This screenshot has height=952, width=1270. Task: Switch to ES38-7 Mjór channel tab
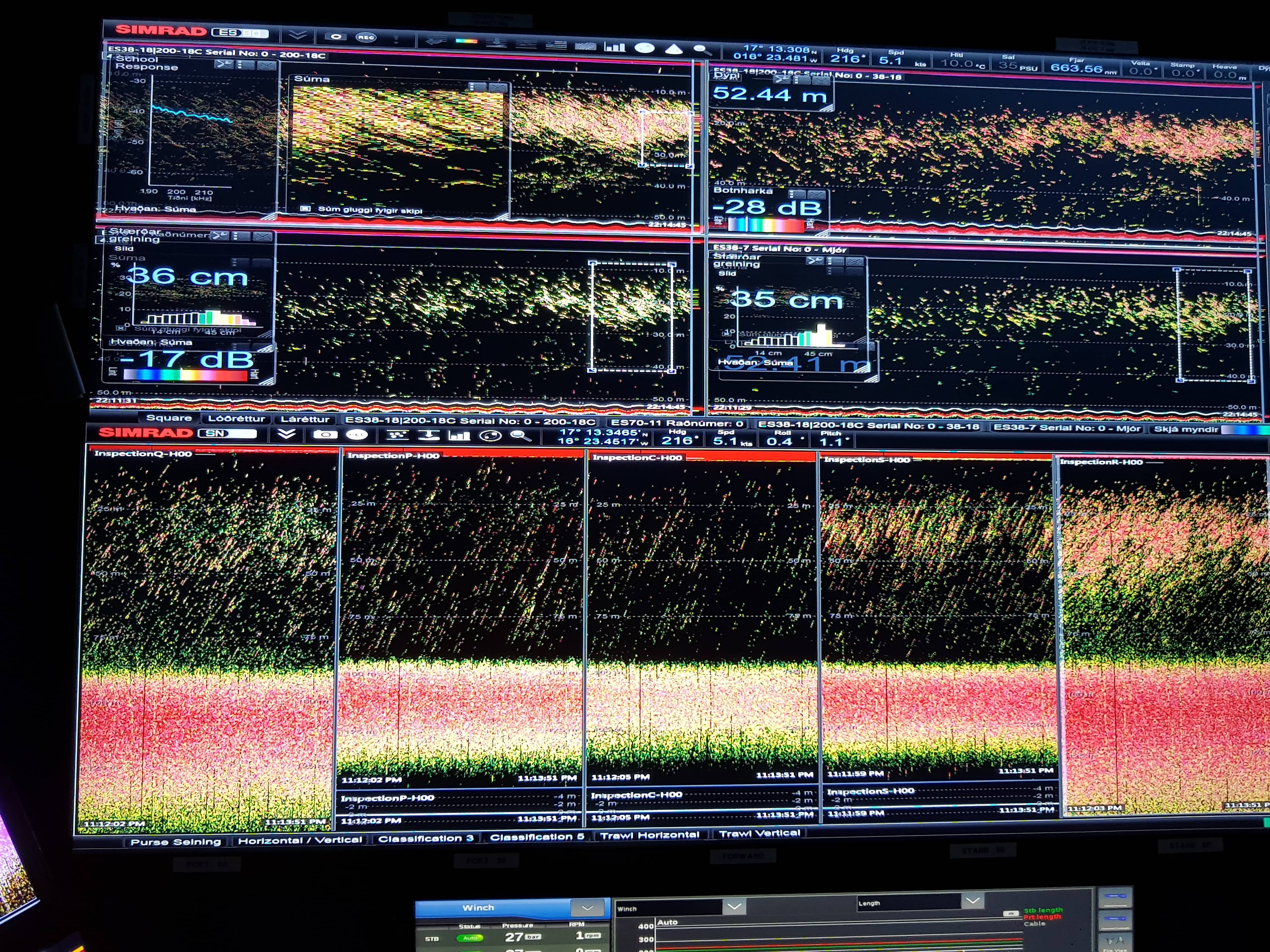point(1067,428)
